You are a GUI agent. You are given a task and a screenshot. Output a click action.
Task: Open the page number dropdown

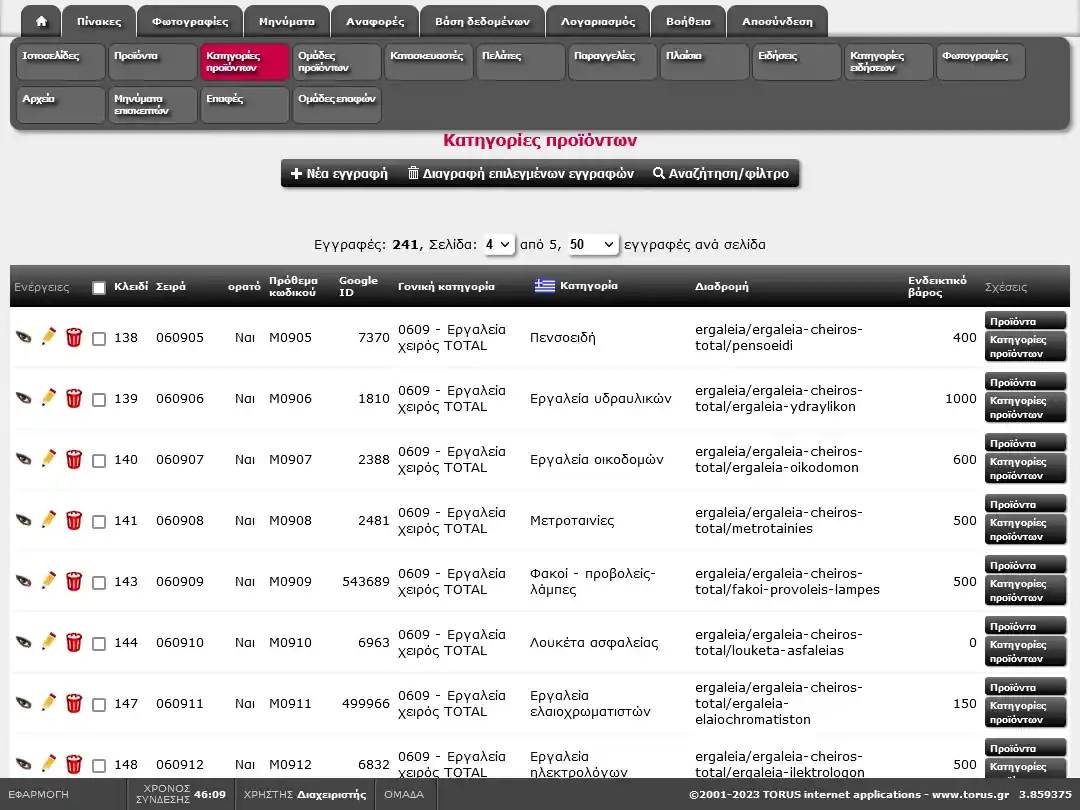pos(498,244)
